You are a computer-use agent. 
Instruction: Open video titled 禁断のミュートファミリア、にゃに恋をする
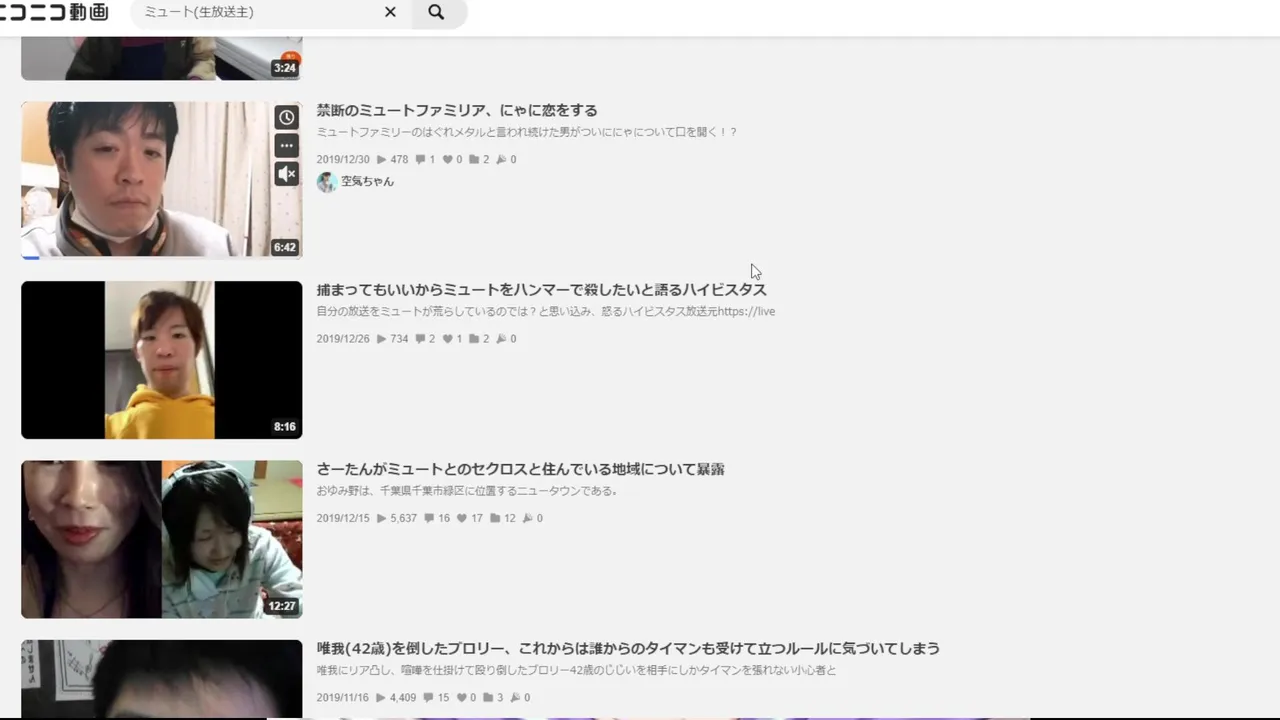457,110
